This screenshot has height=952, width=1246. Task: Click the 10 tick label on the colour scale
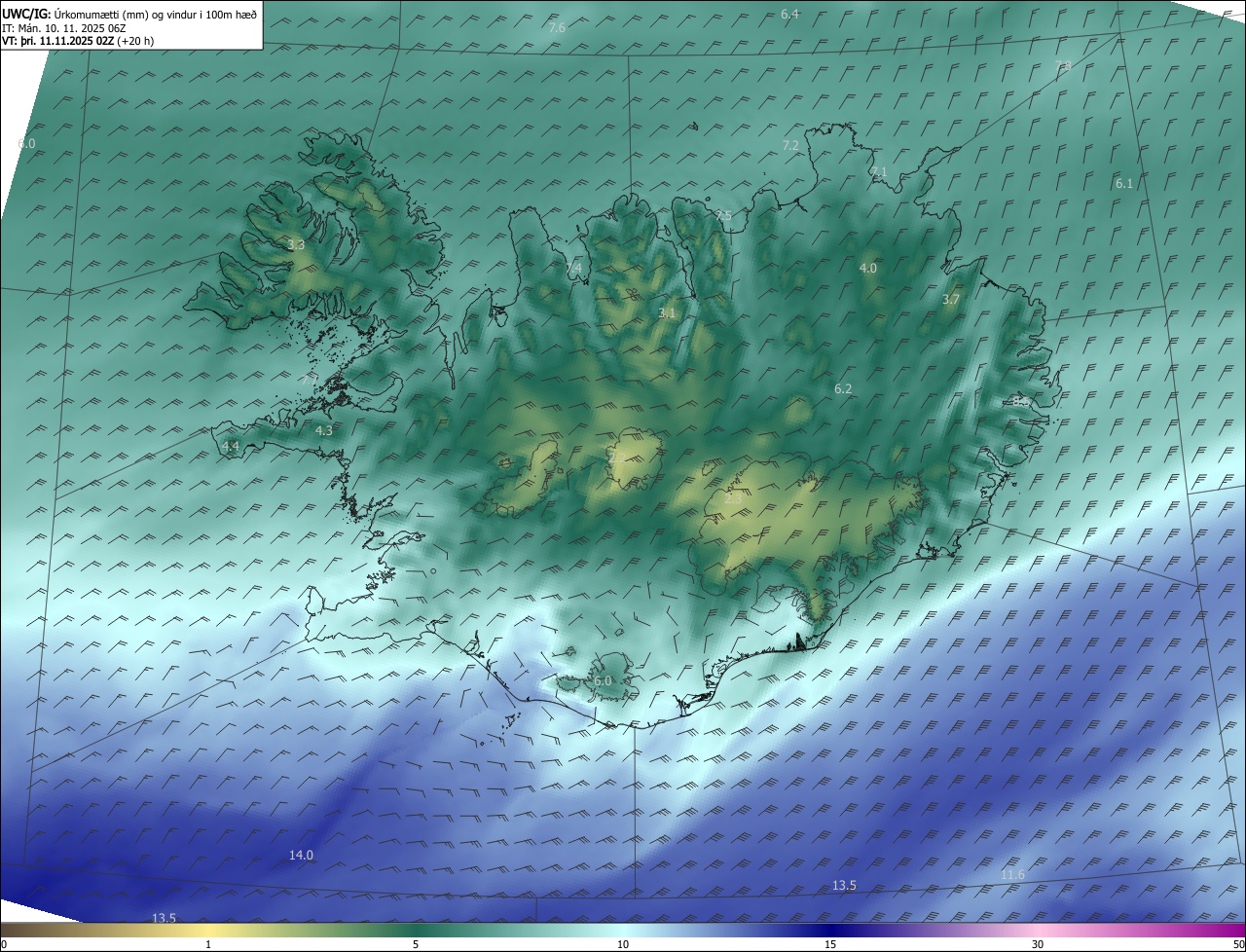pyautogui.click(x=623, y=944)
